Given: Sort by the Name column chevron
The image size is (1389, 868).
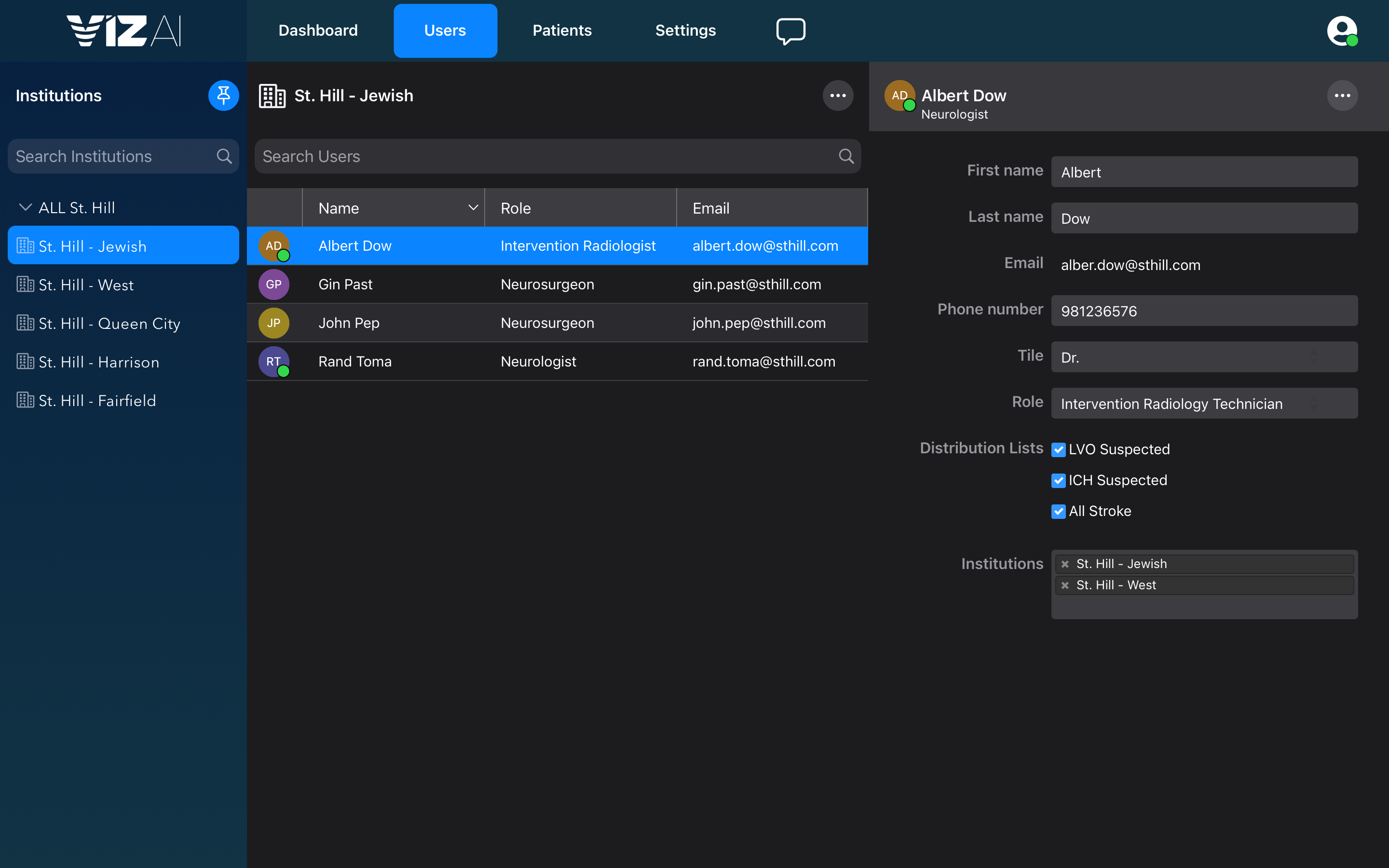Looking at the screenshot, I should click(473, 208).
